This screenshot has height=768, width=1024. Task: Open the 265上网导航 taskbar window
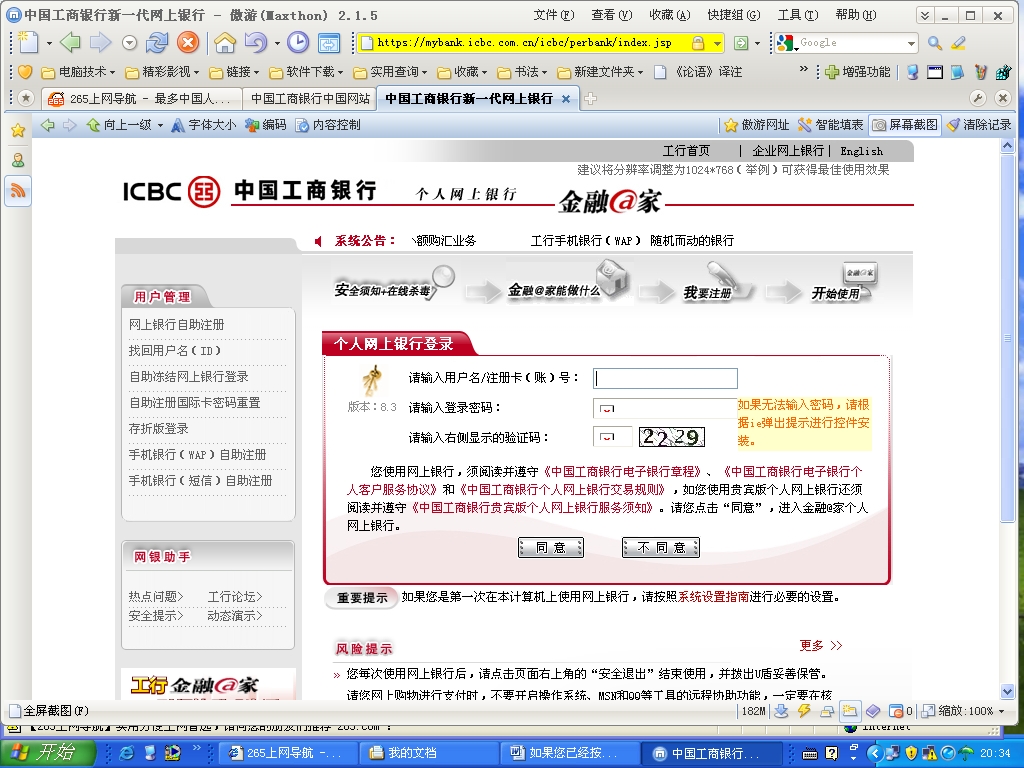pyautogui.click(x=287, y=753)
